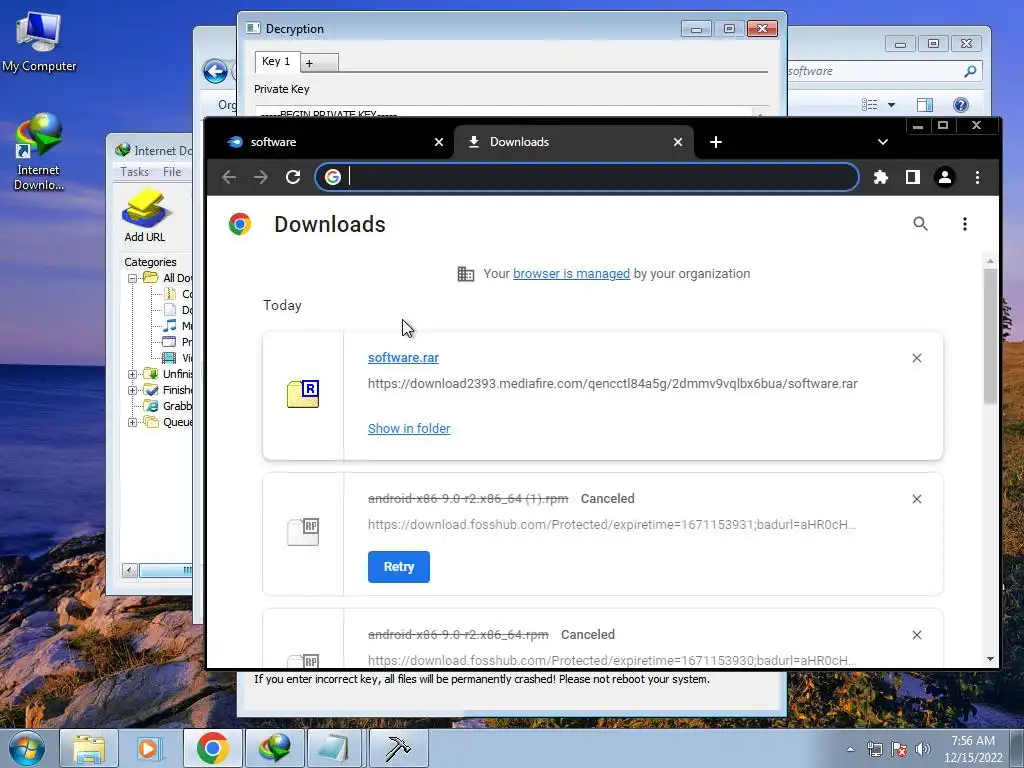Select Music category in IDM tree
The image size is (1024, 768).
(x=178, y=326)
